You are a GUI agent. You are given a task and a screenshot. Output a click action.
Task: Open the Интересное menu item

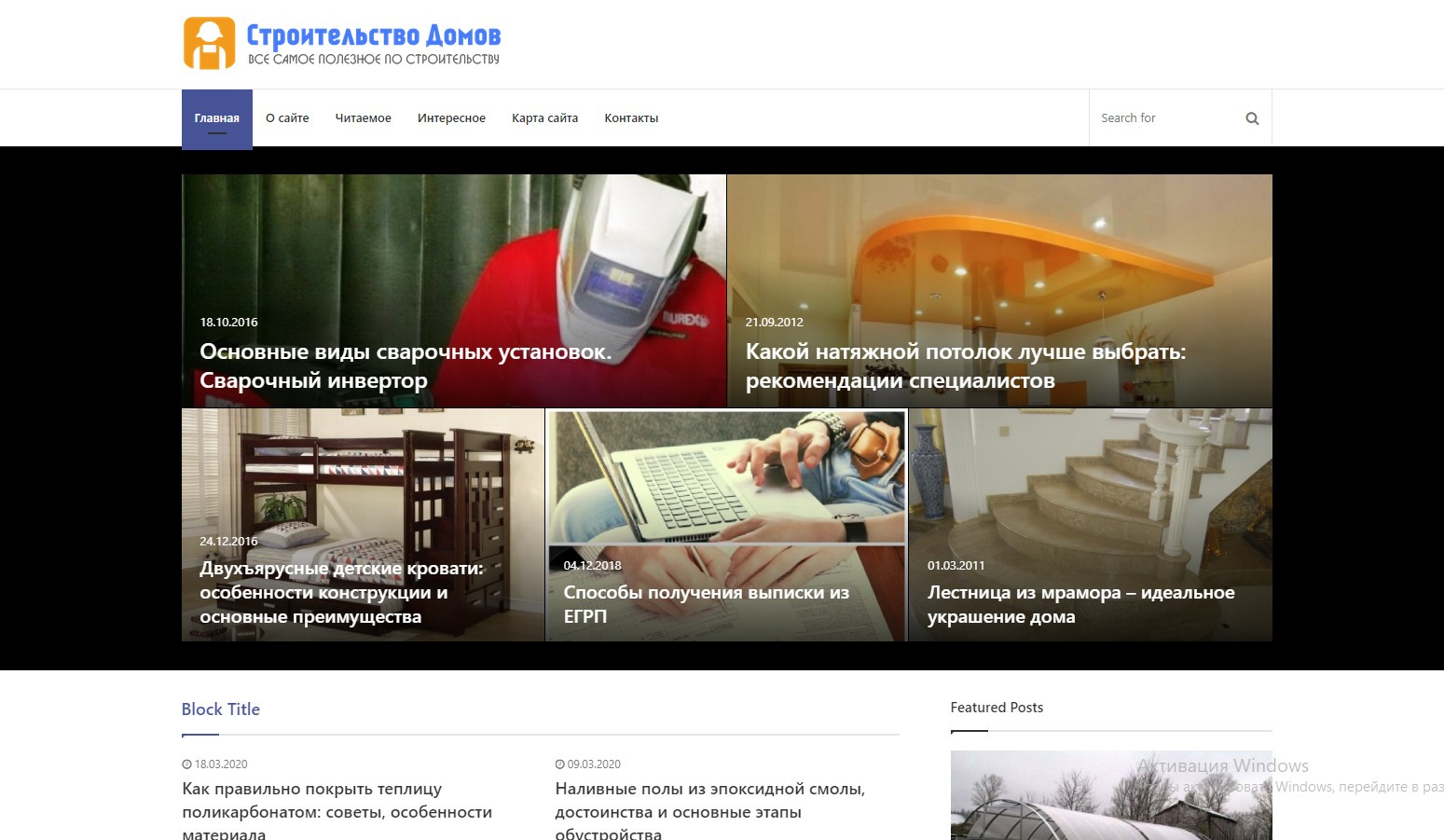click(451, 118)
